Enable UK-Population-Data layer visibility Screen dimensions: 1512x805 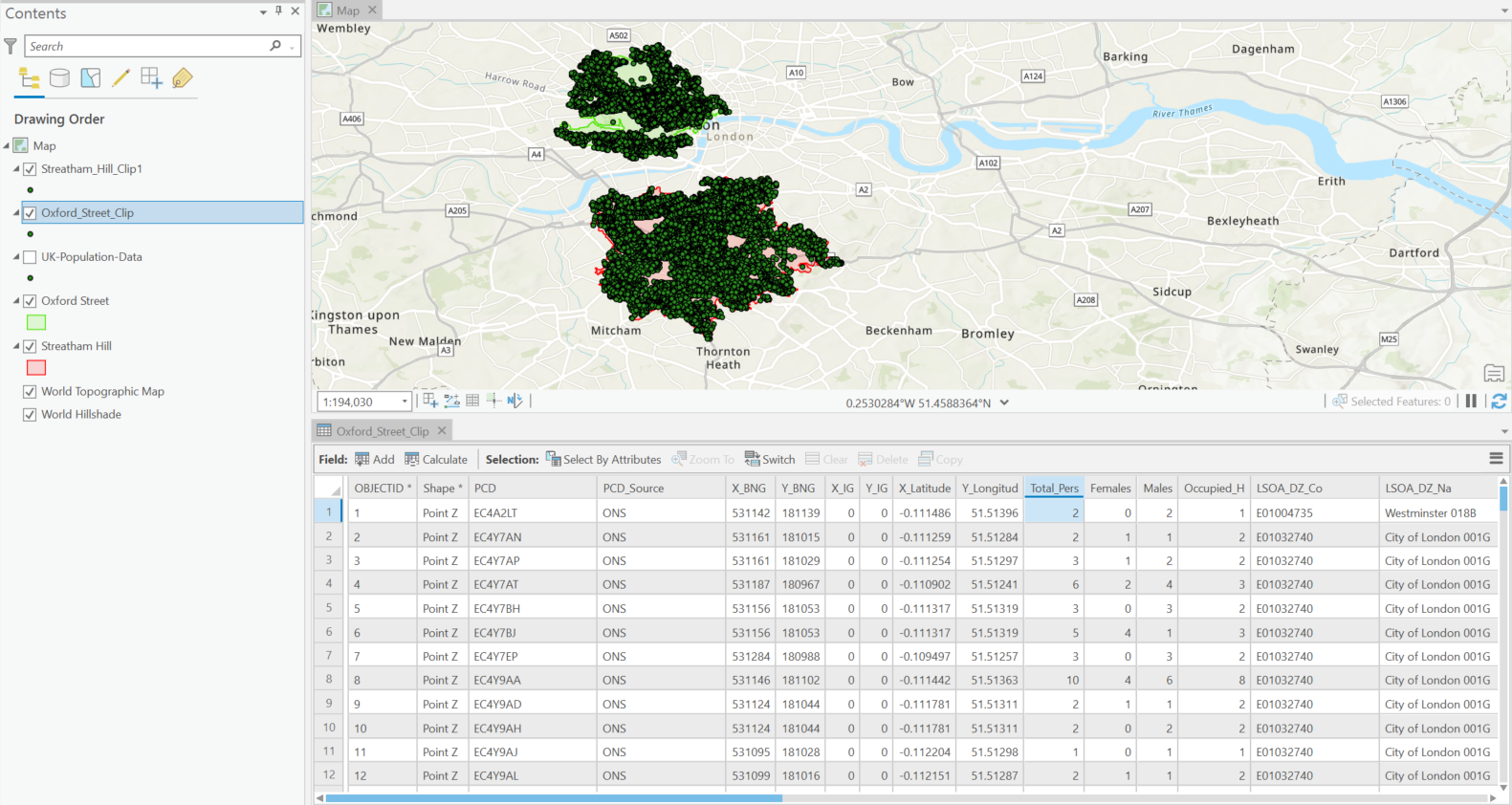click(30, 257)
